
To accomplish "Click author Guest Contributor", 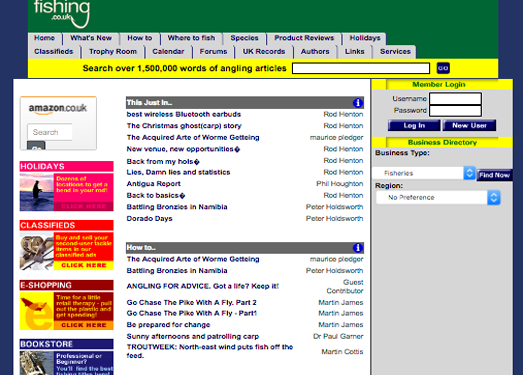I will click(345, 287).
